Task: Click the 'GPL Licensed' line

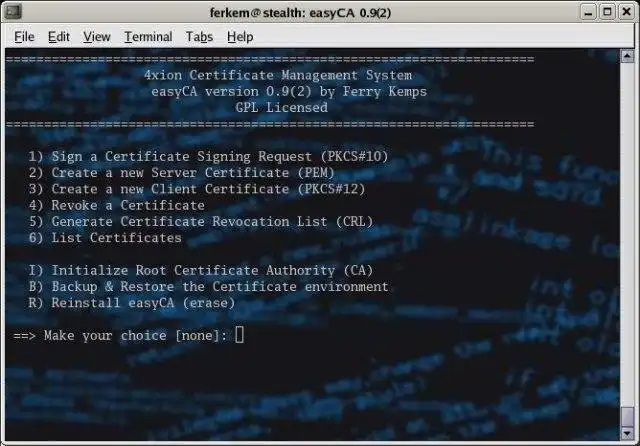Action: (x=282, y=107)
